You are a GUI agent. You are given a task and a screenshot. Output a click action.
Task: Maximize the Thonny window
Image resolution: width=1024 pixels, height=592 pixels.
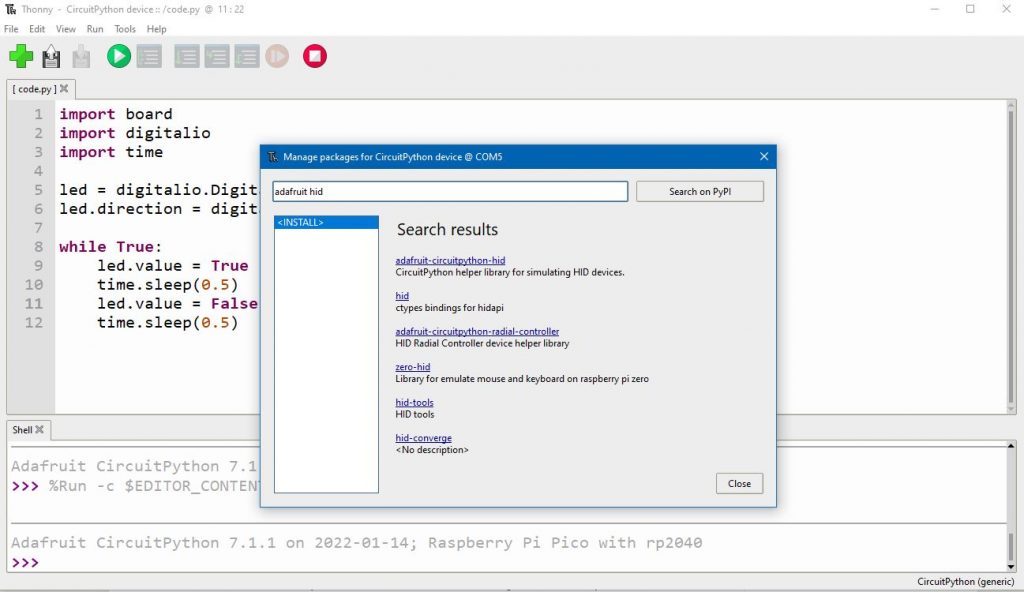tap(970, 9)
